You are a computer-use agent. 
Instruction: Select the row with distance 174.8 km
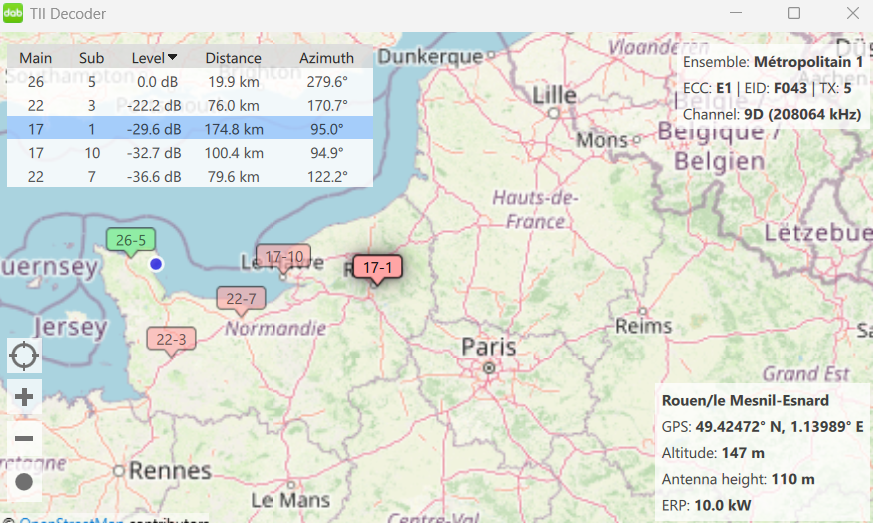(x=190, y=129)
